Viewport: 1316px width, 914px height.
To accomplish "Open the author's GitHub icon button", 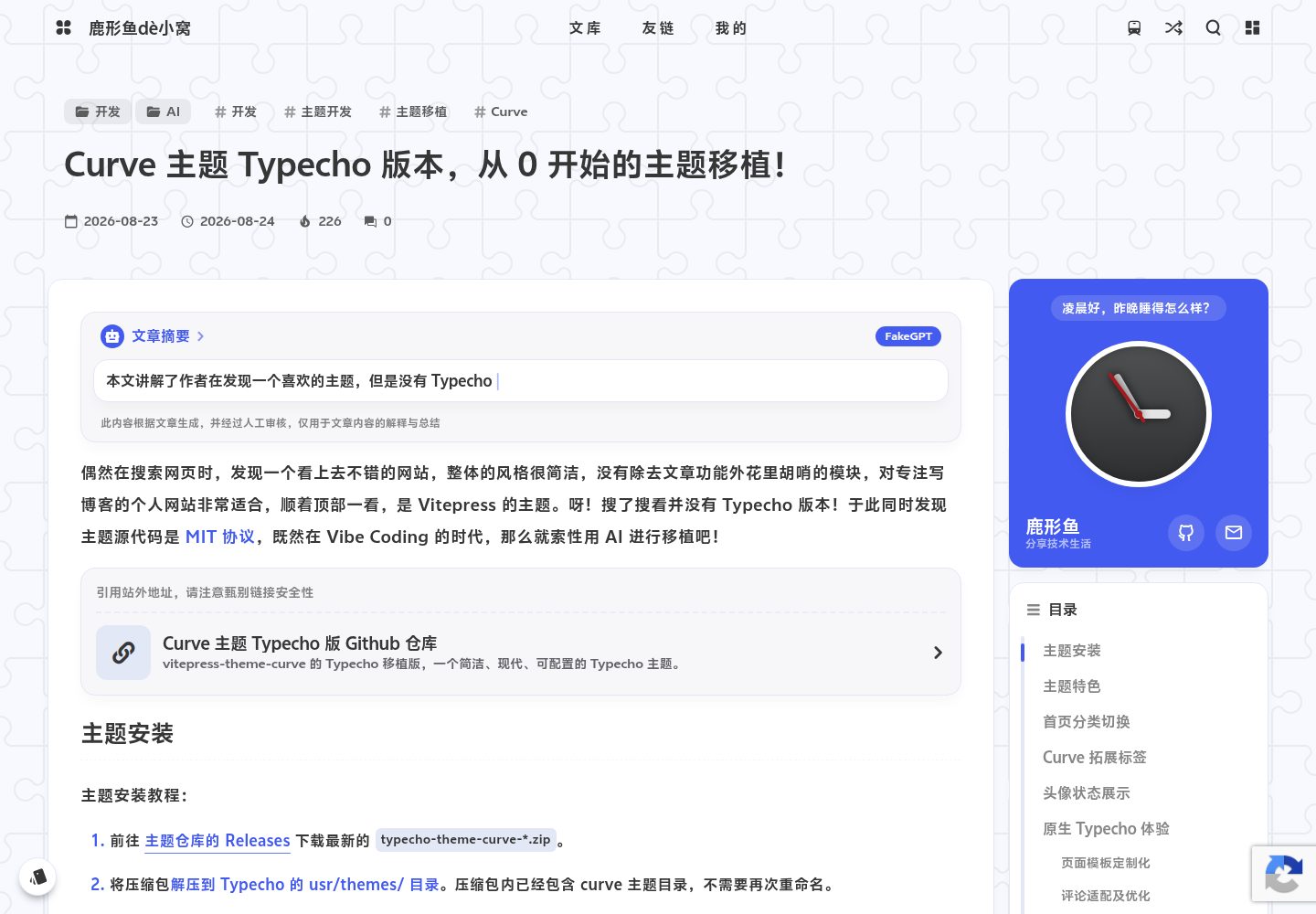I will [1186, 532].
